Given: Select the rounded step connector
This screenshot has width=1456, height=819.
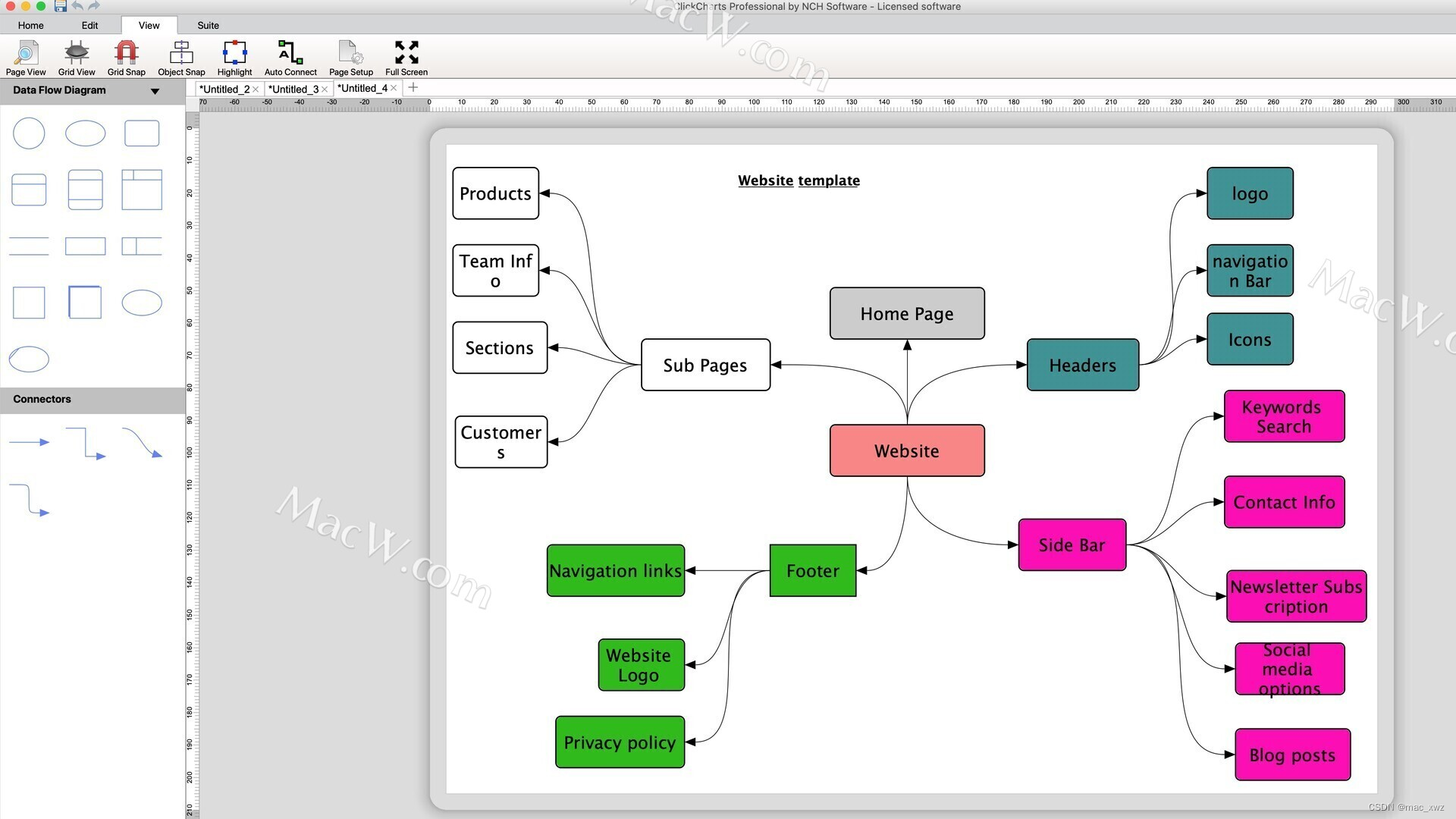Looking at the screenshot, I should pos(30,500).
